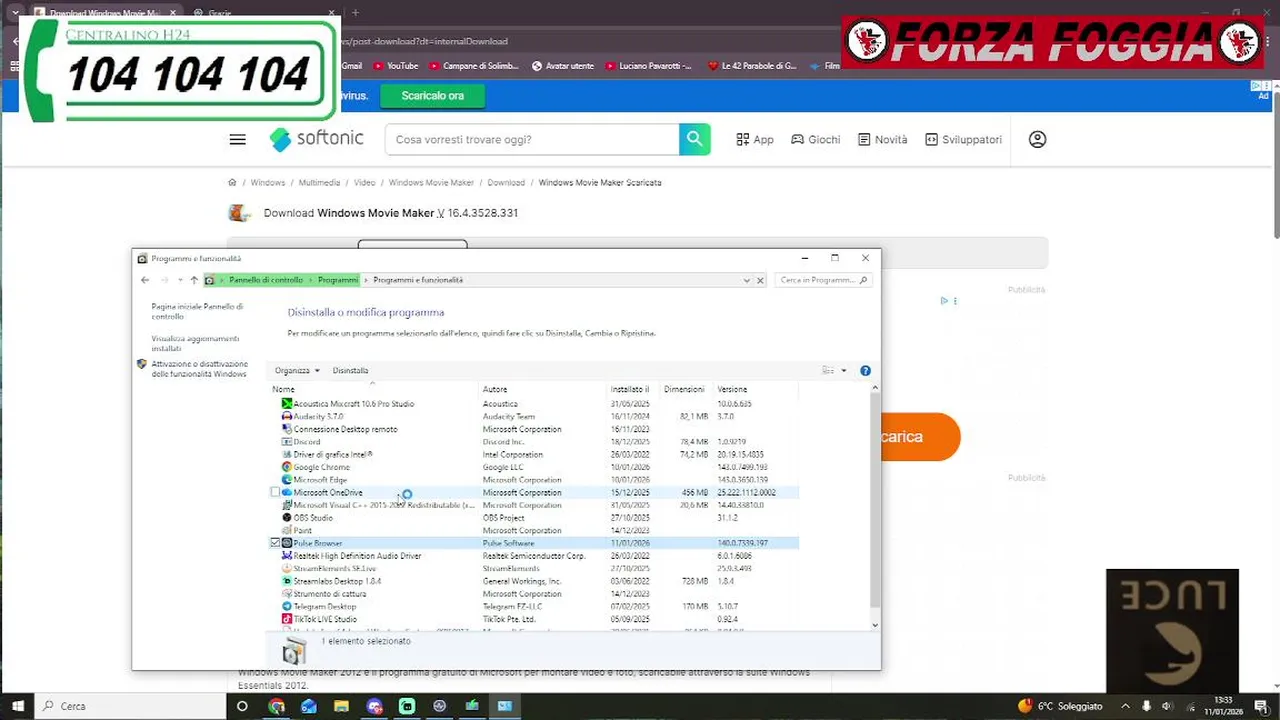Open File Explorer from the taskbar
Image resolution: width=1280 pixels, height=720 pixels.
tap(341, 706)
